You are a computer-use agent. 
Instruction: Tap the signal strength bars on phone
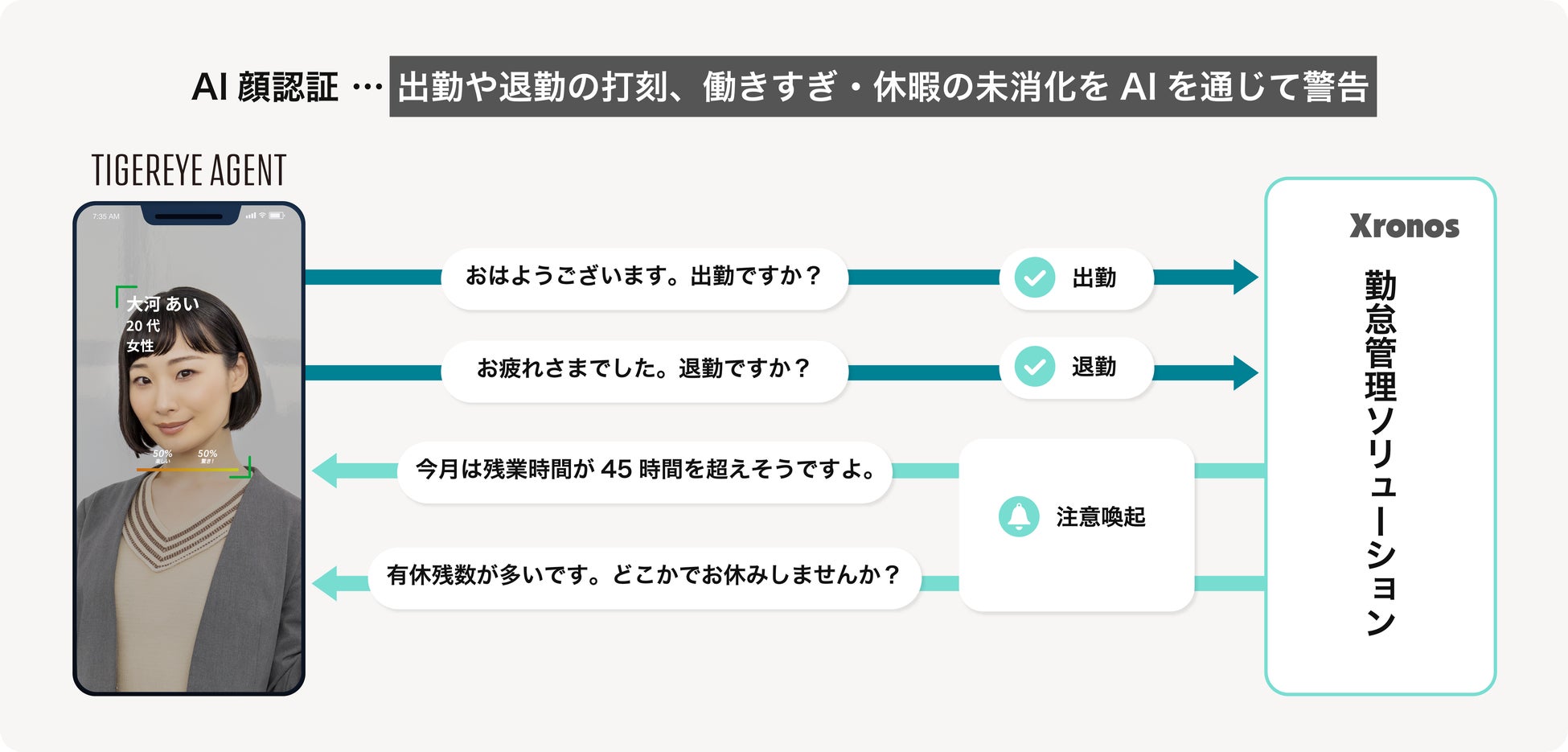coord(251,216)
